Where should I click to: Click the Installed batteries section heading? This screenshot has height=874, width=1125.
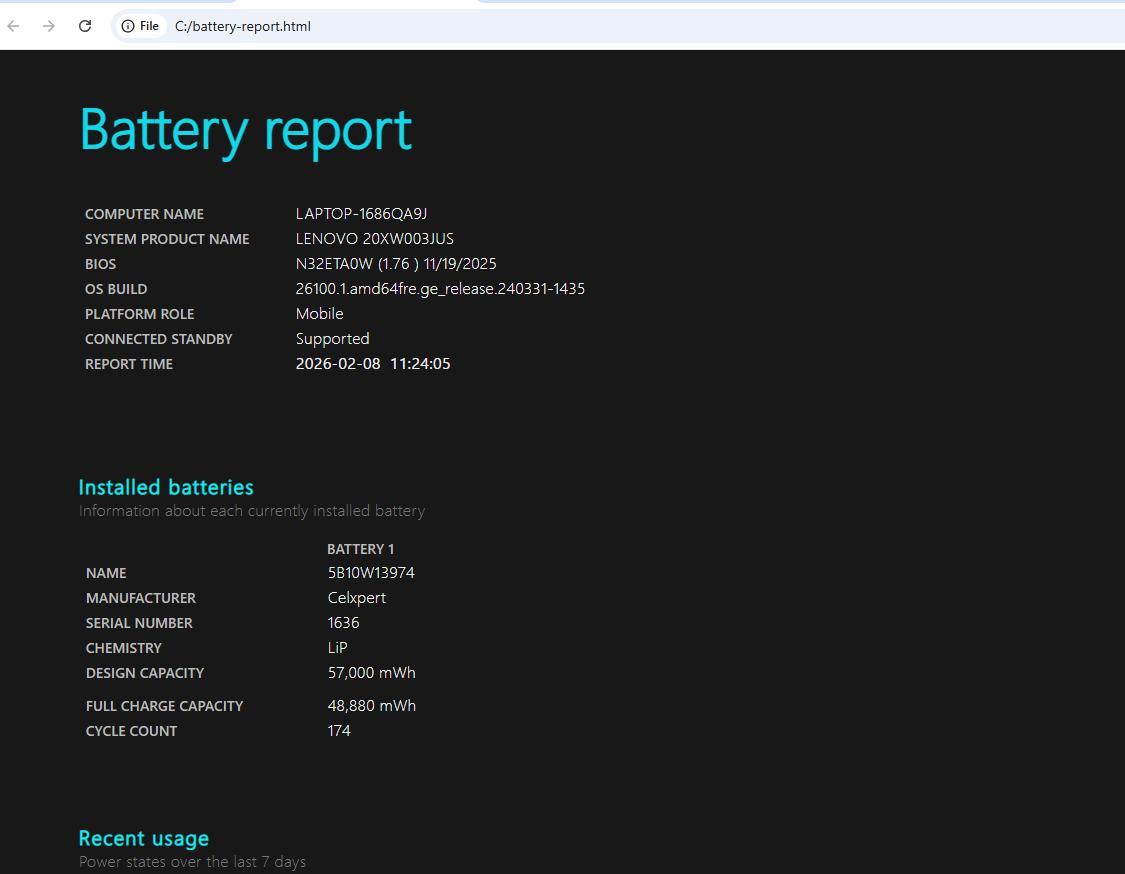pos(166,487)
